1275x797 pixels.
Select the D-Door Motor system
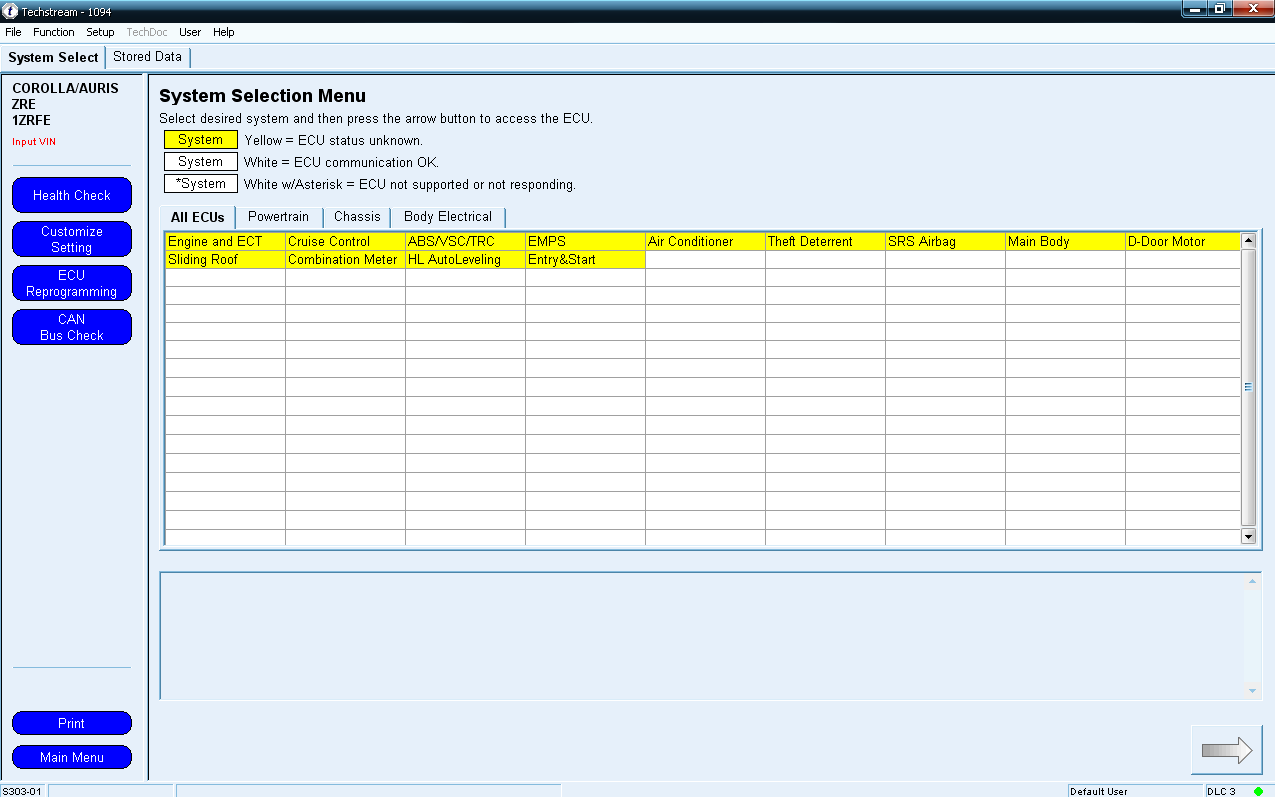(x=1183, y=241)
